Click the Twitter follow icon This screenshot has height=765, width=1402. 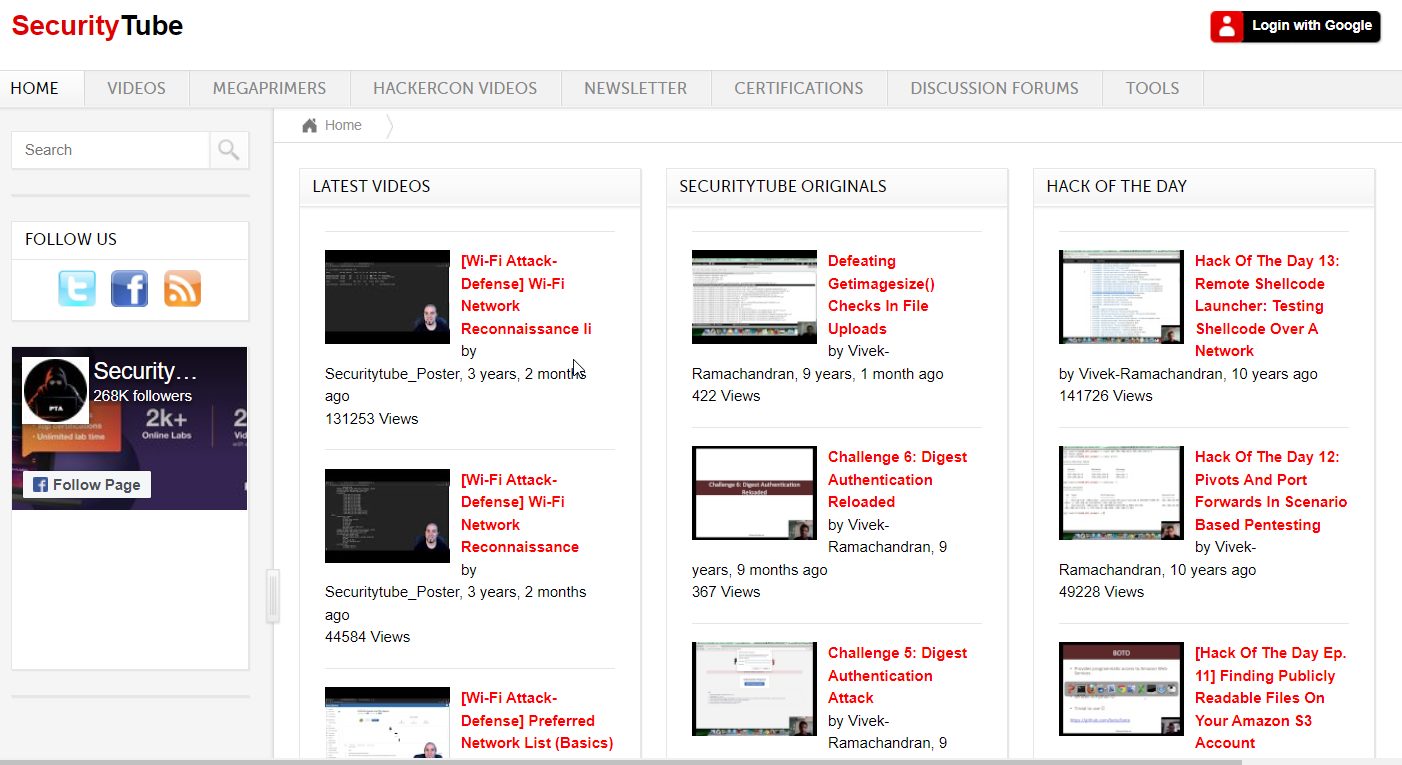(x=77, y=289)
